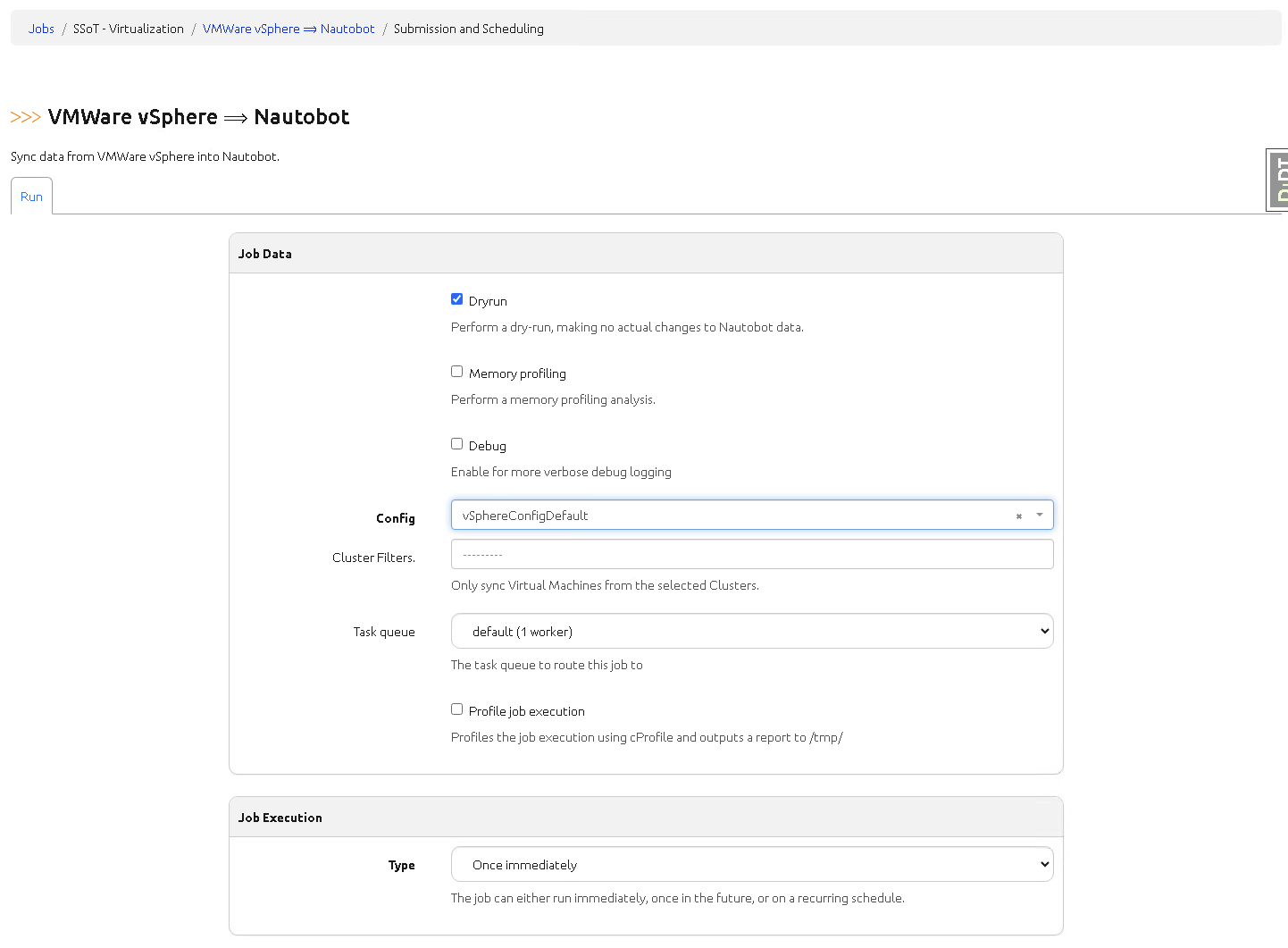Image resolution: width=1288 pixels, height=948 pixels.
Task: Go to the Jobs breadcrumb link
Action: click(x=41, y=29)
